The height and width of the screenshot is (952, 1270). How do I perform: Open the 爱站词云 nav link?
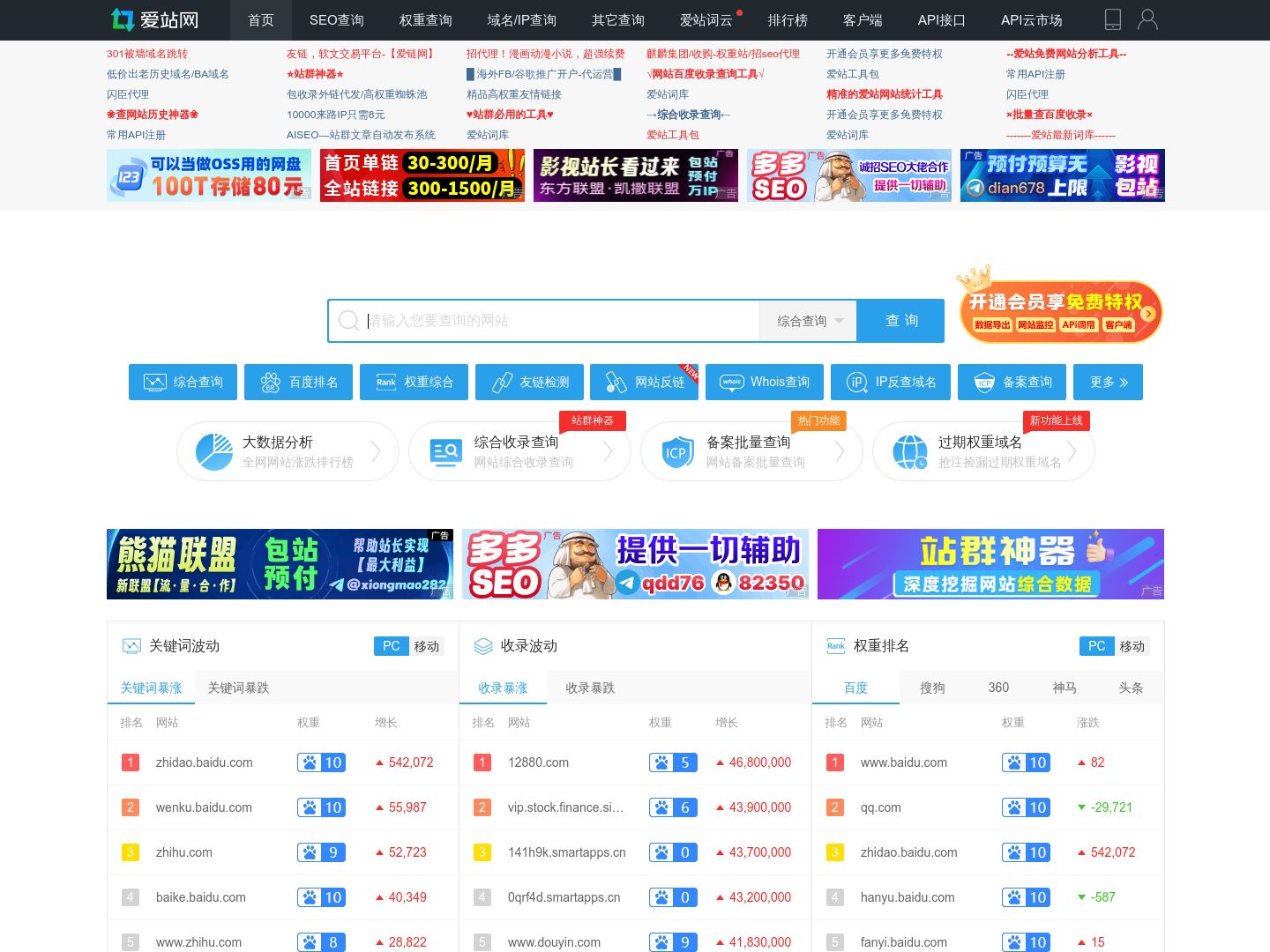pos(706,20)
